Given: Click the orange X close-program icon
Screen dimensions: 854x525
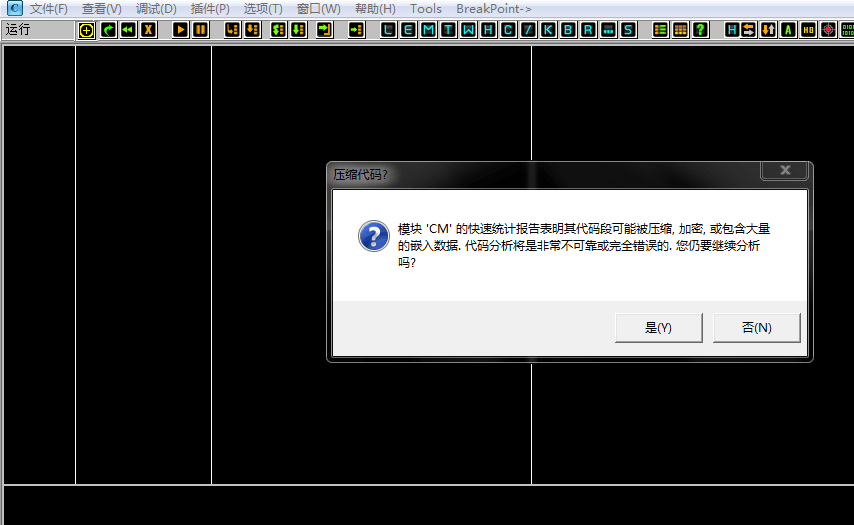Looking at the screenshot, I should coord(149,30).
